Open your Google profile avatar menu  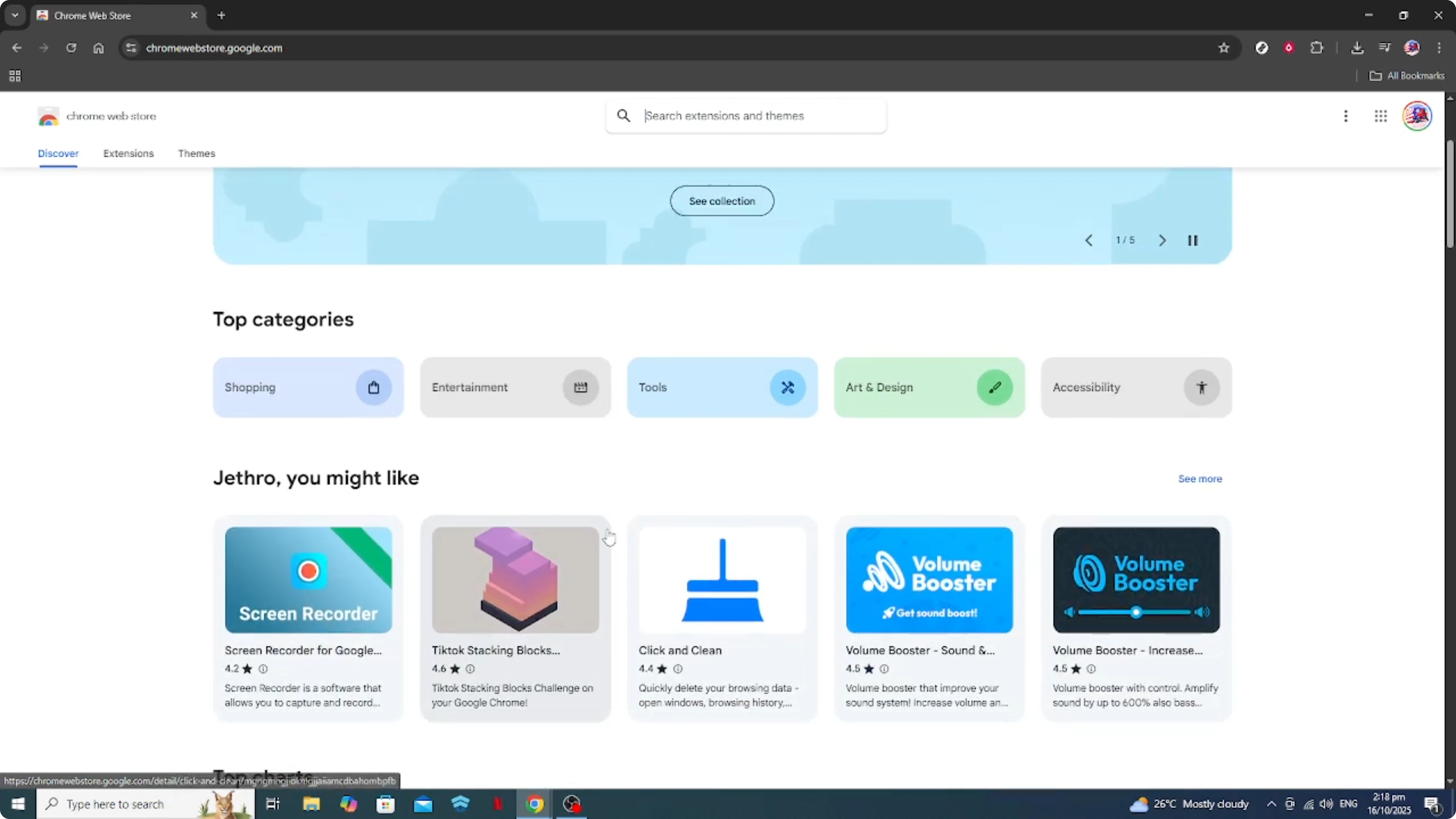1418,116
